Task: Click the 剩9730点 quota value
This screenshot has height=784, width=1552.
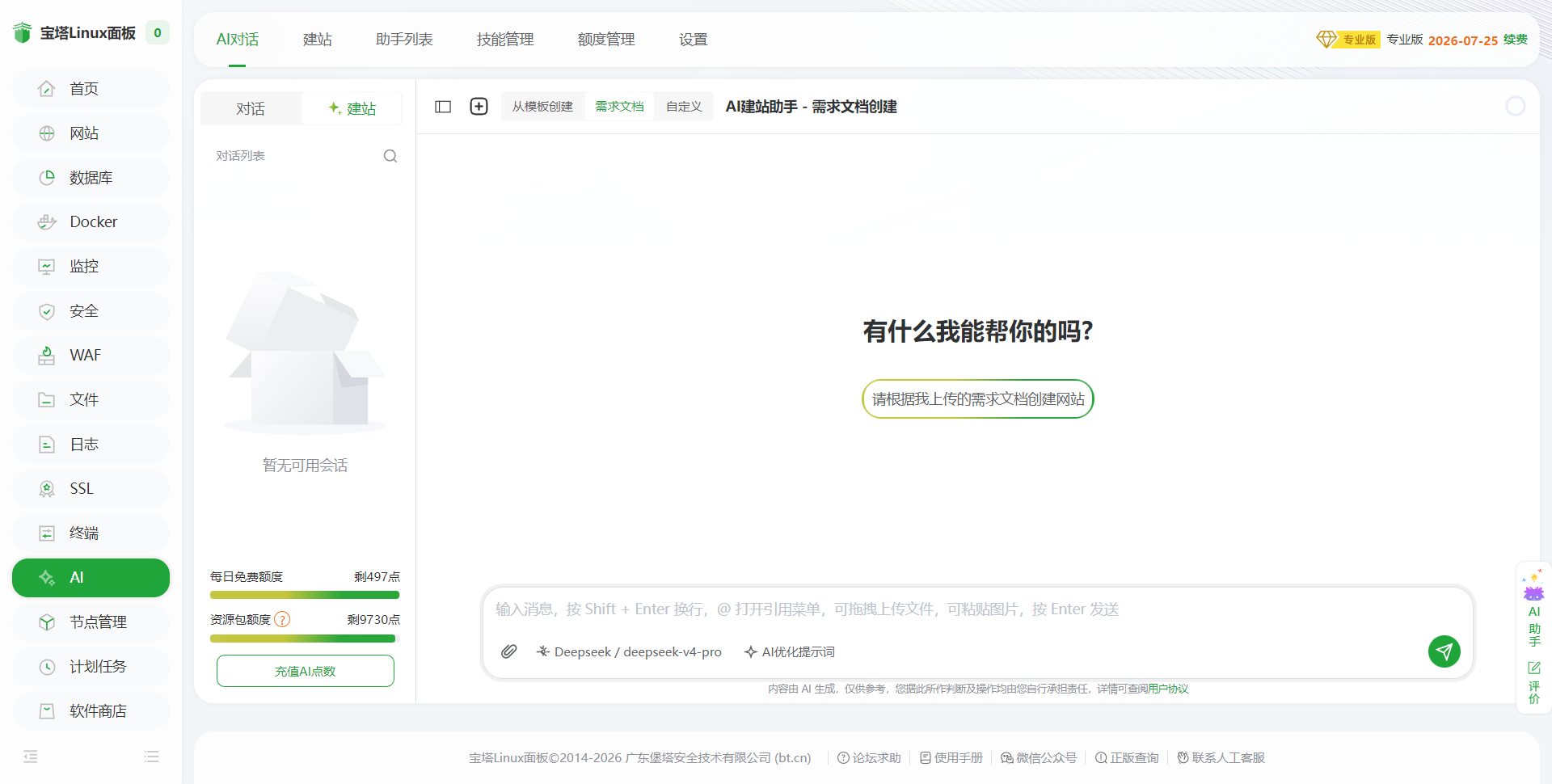Action: 373,620
